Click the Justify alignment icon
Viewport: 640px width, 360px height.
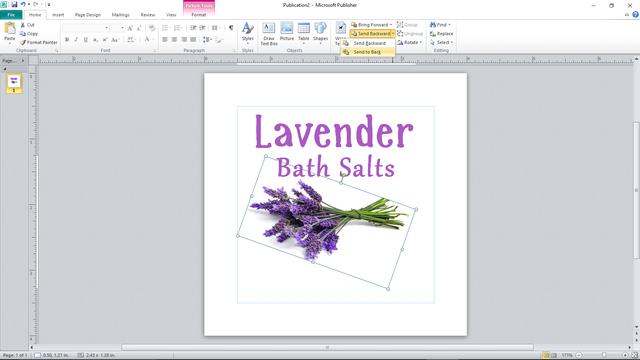tap(193, 39)
